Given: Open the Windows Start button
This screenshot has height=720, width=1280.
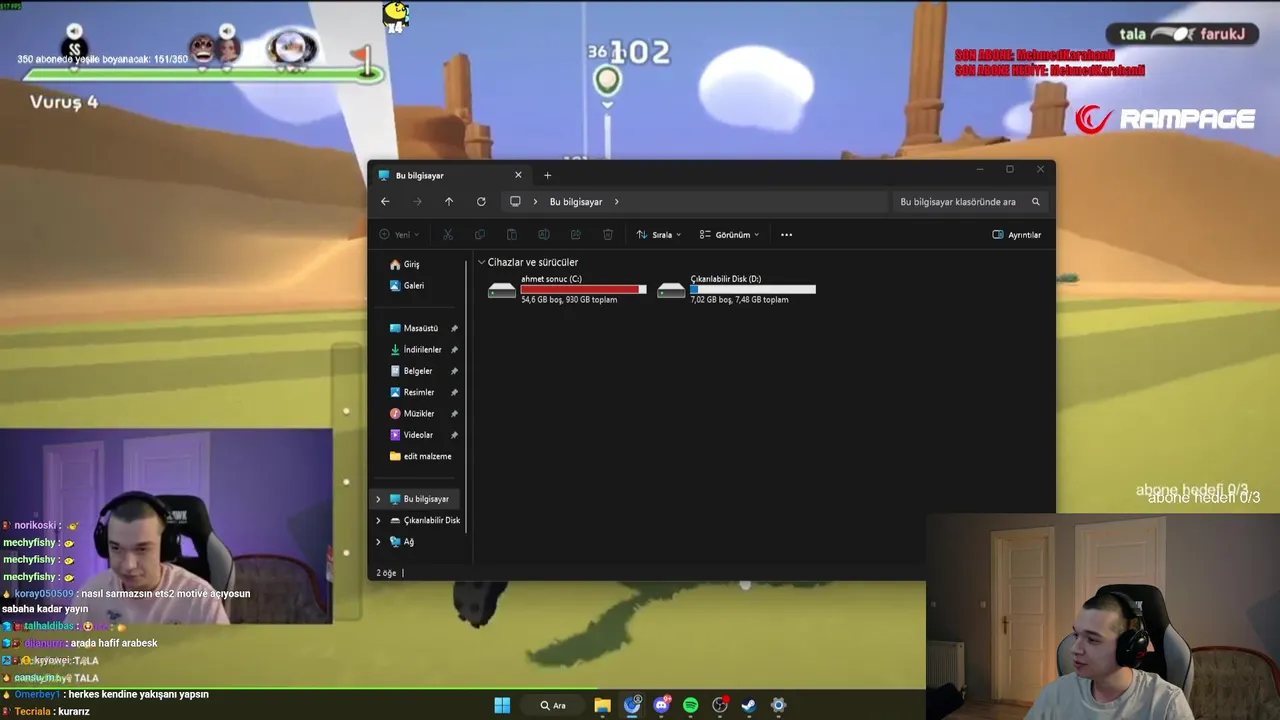Looking at the screenshot, I should pyautogui.click(x=502, y=705).
